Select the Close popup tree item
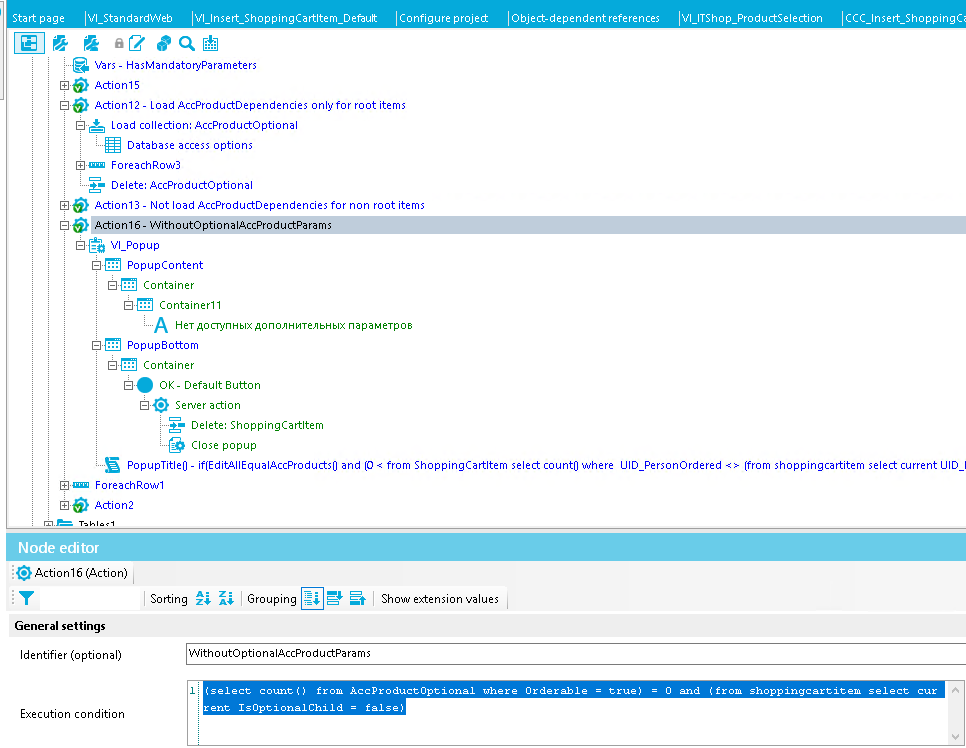966x748 pixels. click(223, 445)
